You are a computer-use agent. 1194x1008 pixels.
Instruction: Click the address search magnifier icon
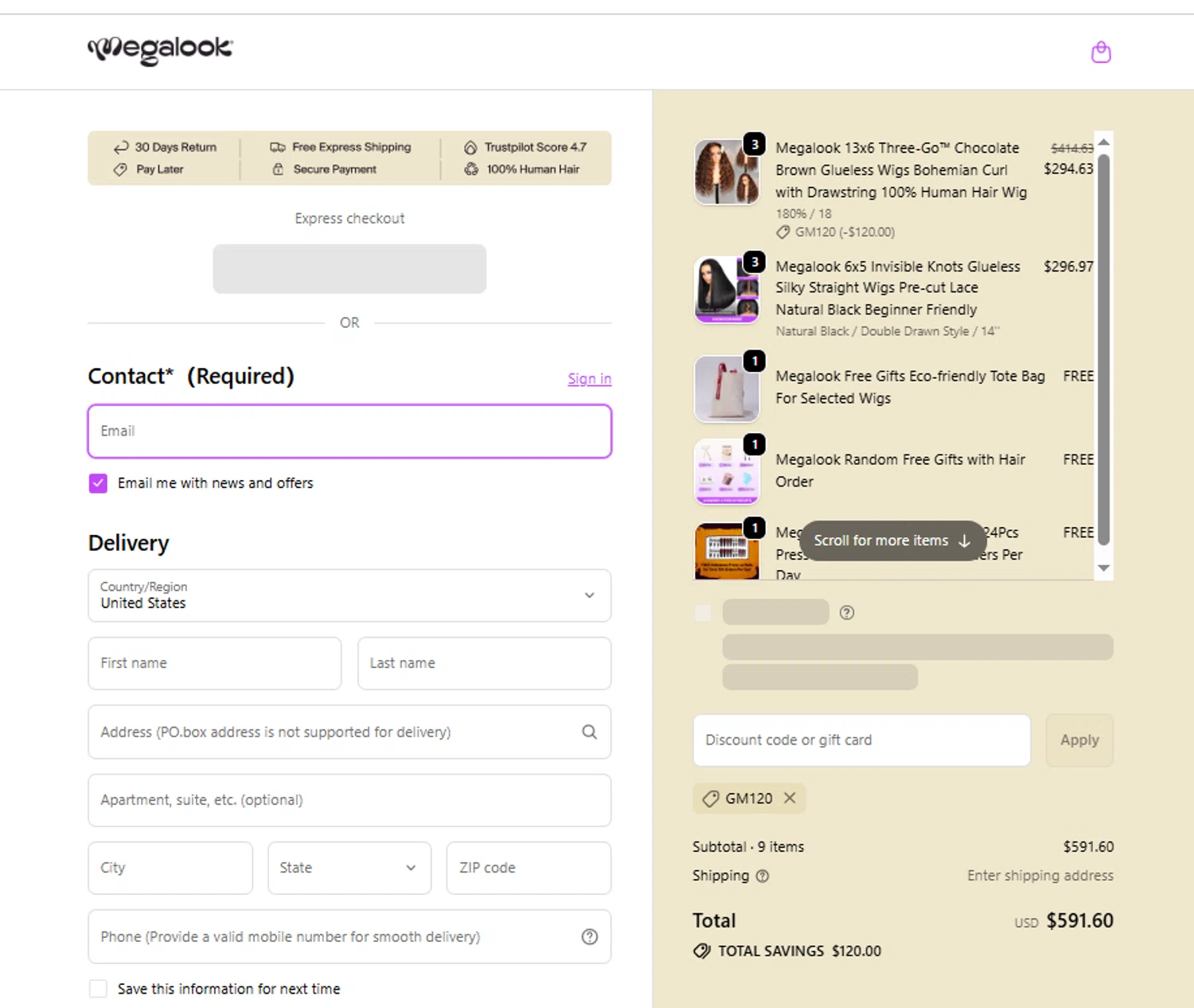[589, 732]
